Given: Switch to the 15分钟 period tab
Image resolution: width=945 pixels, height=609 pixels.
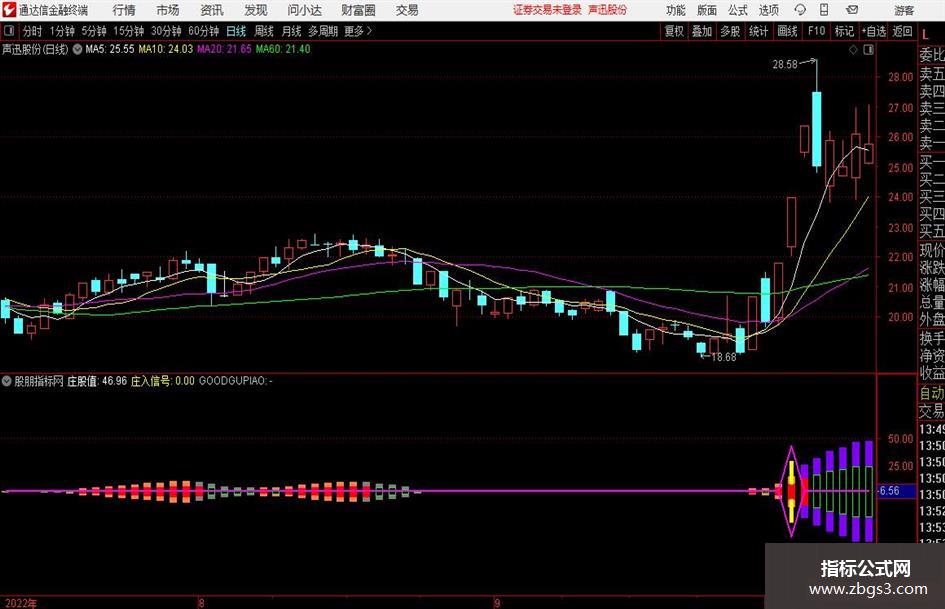Looking at the screenshot, I should tap(129, 31).
